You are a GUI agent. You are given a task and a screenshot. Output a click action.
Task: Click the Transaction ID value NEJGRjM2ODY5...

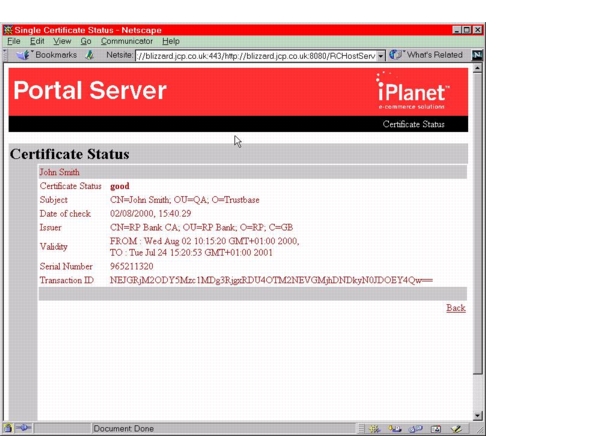271,280
